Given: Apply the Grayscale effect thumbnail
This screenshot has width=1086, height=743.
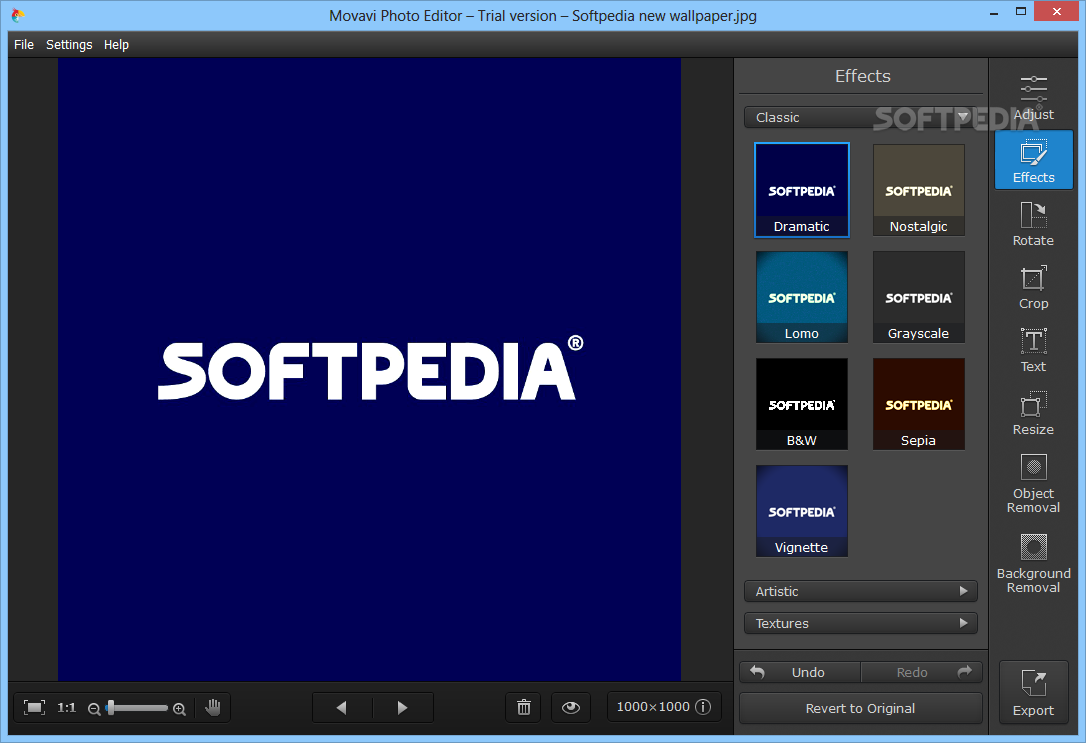Looking at the screenshot, I should (x=918, y=297).
